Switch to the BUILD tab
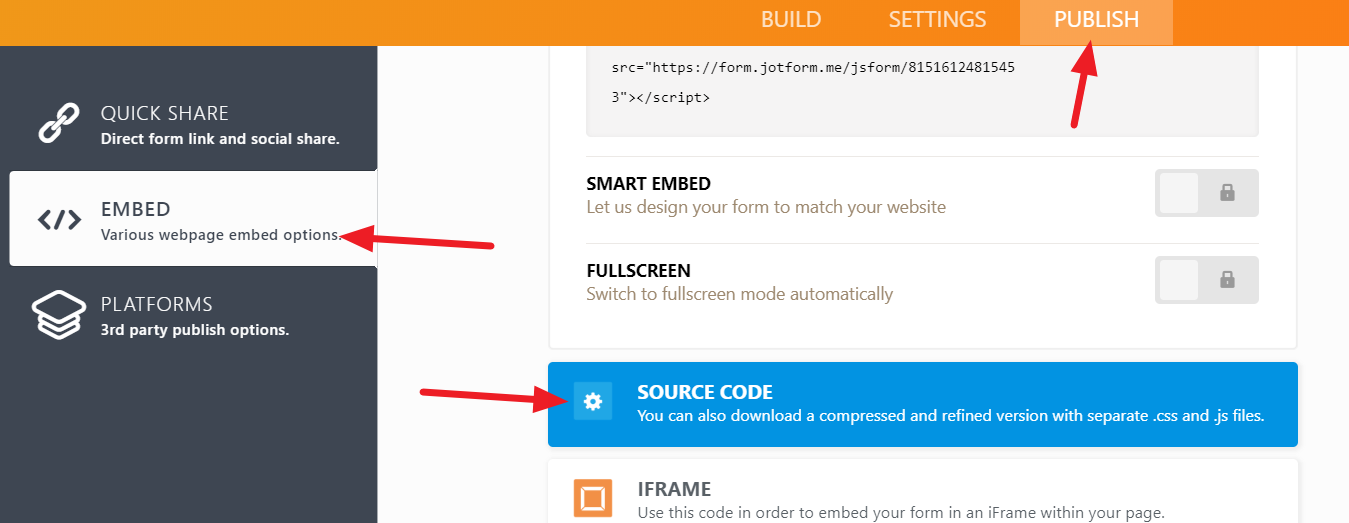 coord(791,20)
